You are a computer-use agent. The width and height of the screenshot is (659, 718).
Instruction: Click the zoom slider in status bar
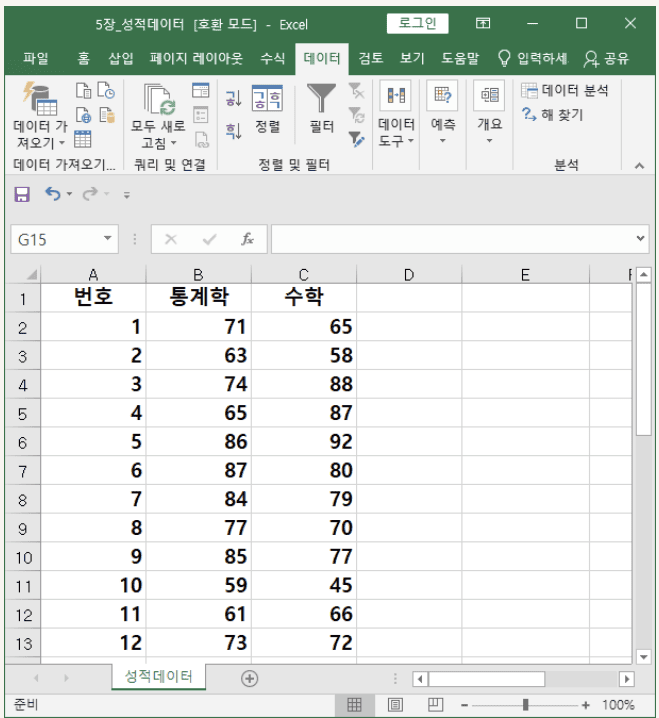[x=525, y=705]
